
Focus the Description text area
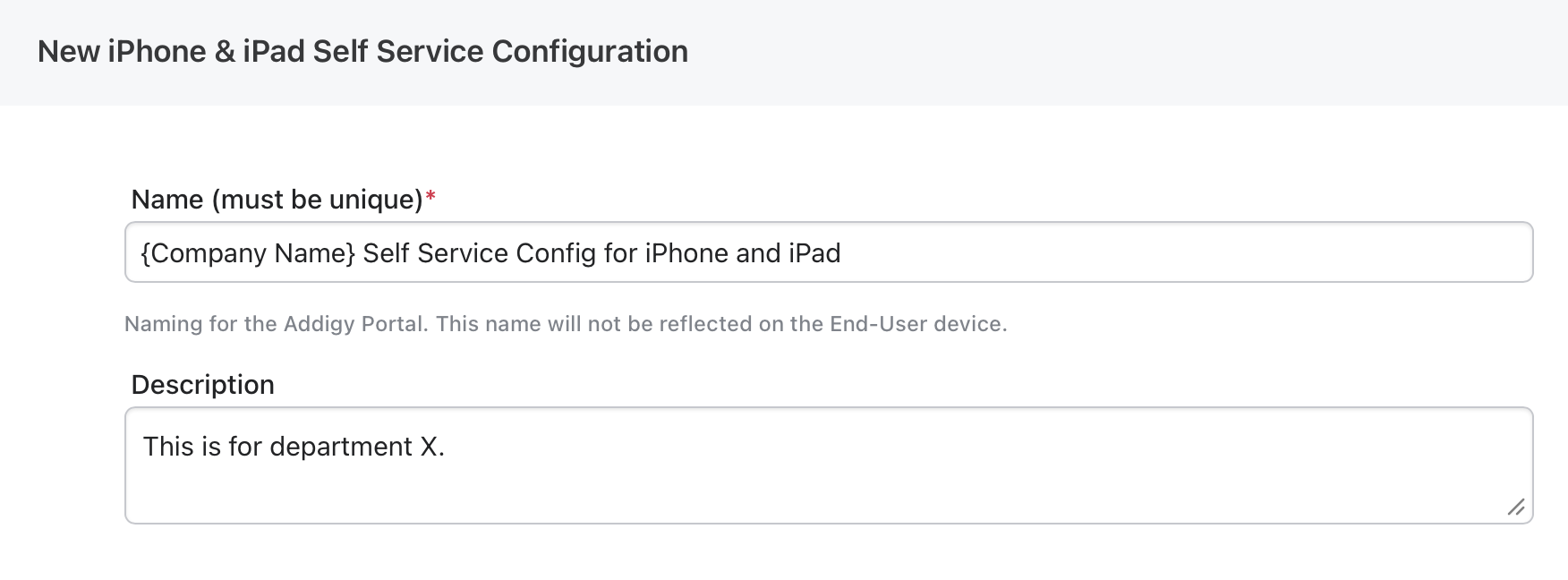pyautogui.click(x=829, y=465)
